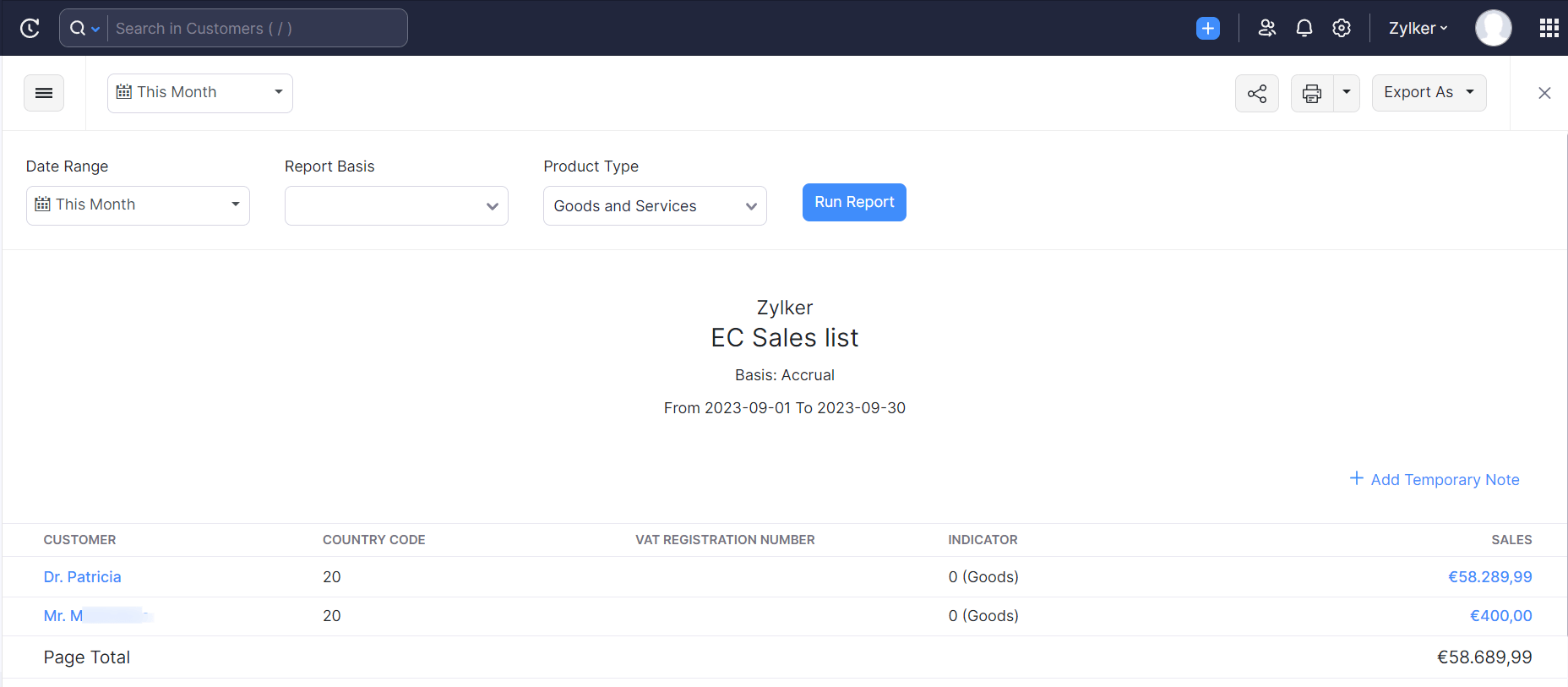Open the Zylker organization menu
Viewport: 1568px width, 687px height.
(1418, 28)
